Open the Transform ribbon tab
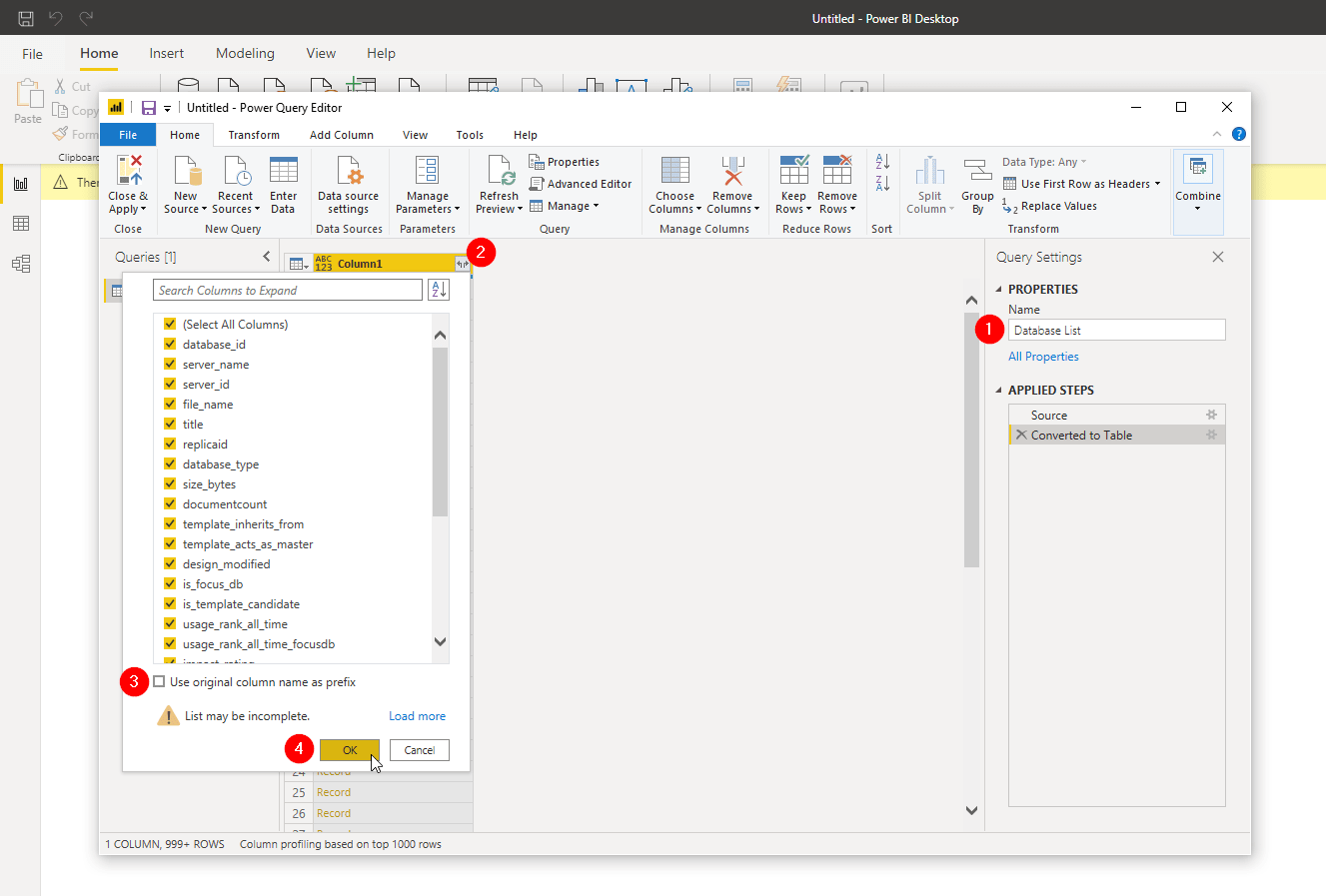The image size is (1326, 896). 254,135
